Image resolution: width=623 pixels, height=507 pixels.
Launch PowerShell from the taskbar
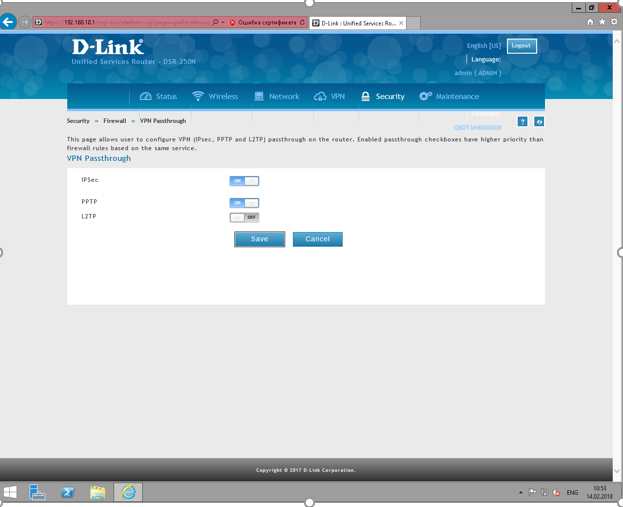click(x=68, y=492)
